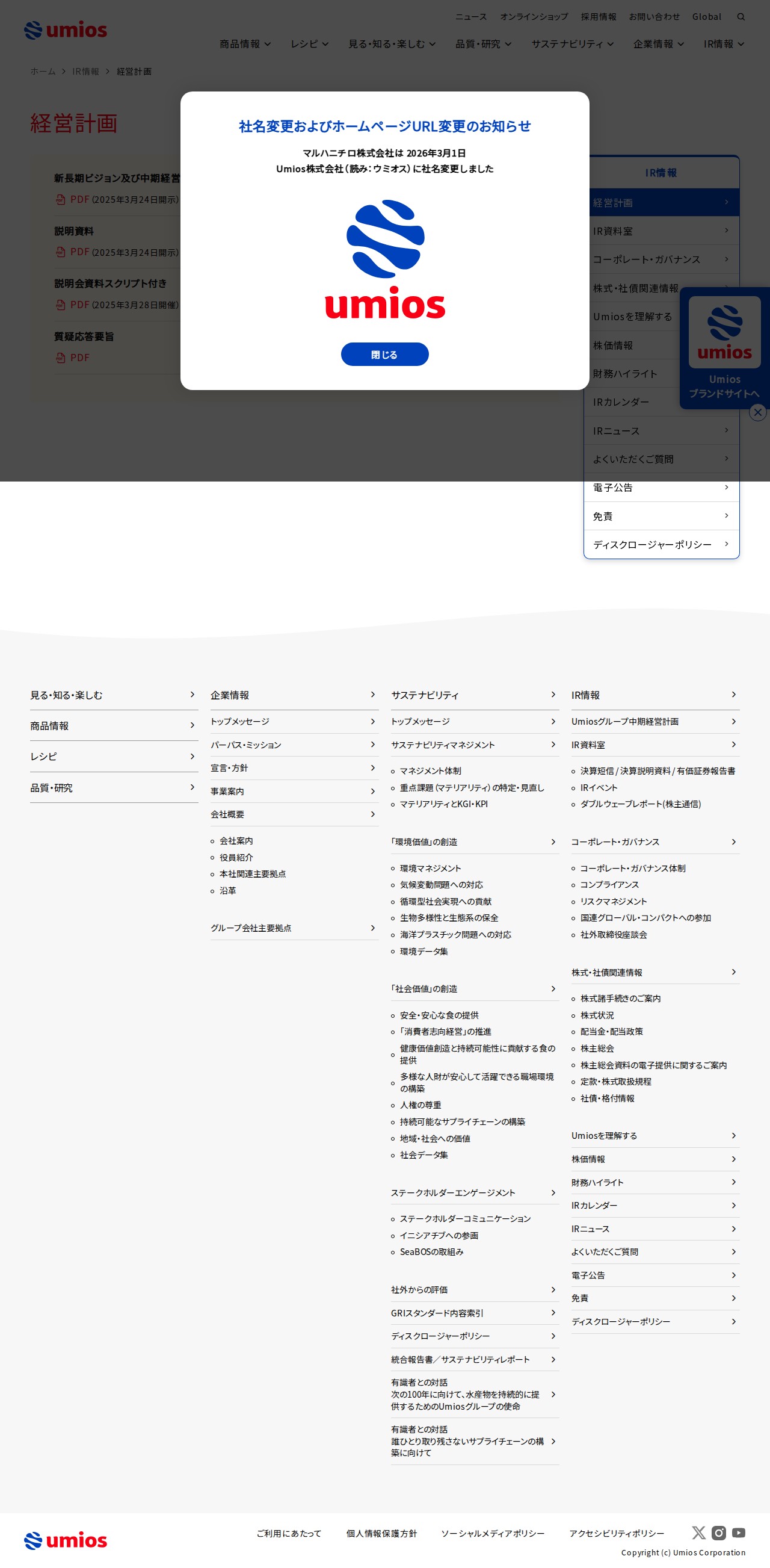The image size is (770, 1568).
Task: Click arrow beside footer サステナビリティ heading
Action: [553, 695]
